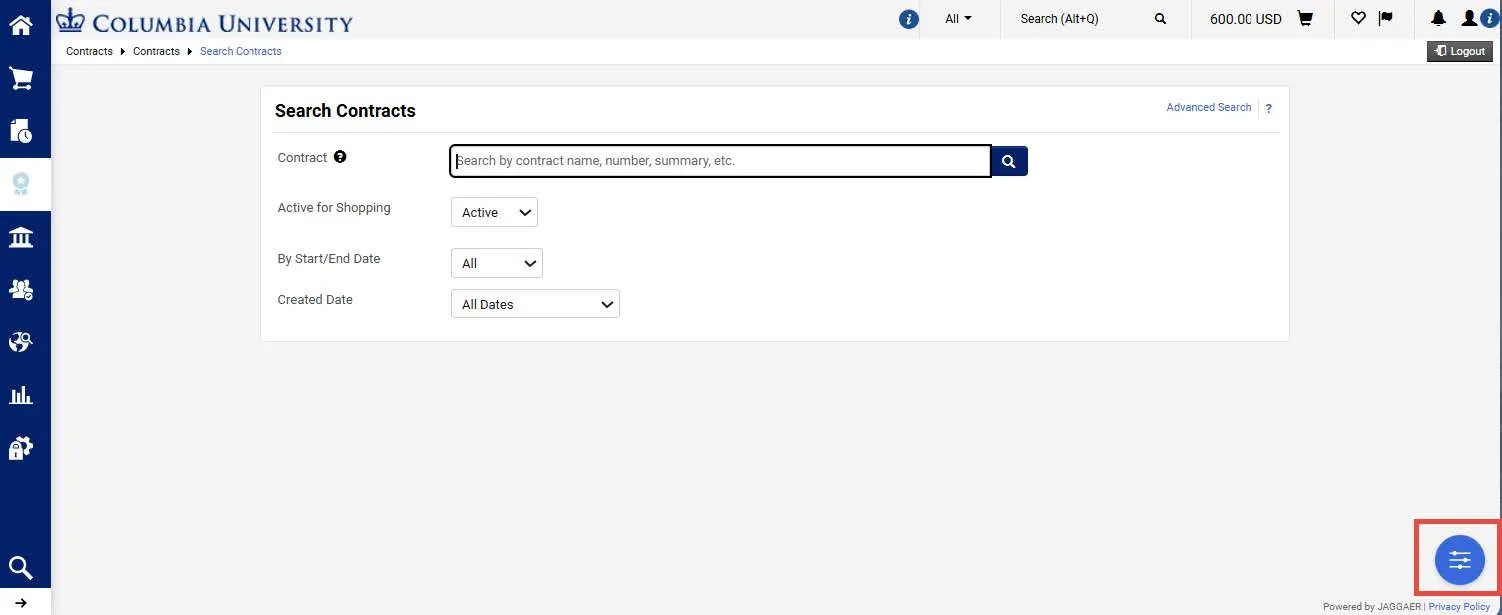Open action items flag icon

click(1386, 19)
